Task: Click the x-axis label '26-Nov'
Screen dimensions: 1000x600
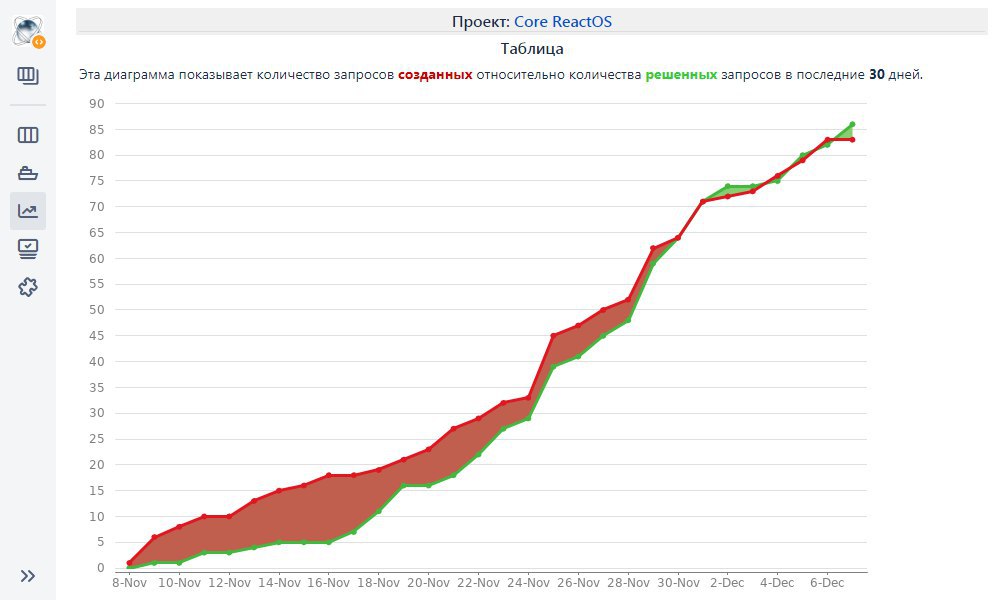Action: tap(578, 583)
